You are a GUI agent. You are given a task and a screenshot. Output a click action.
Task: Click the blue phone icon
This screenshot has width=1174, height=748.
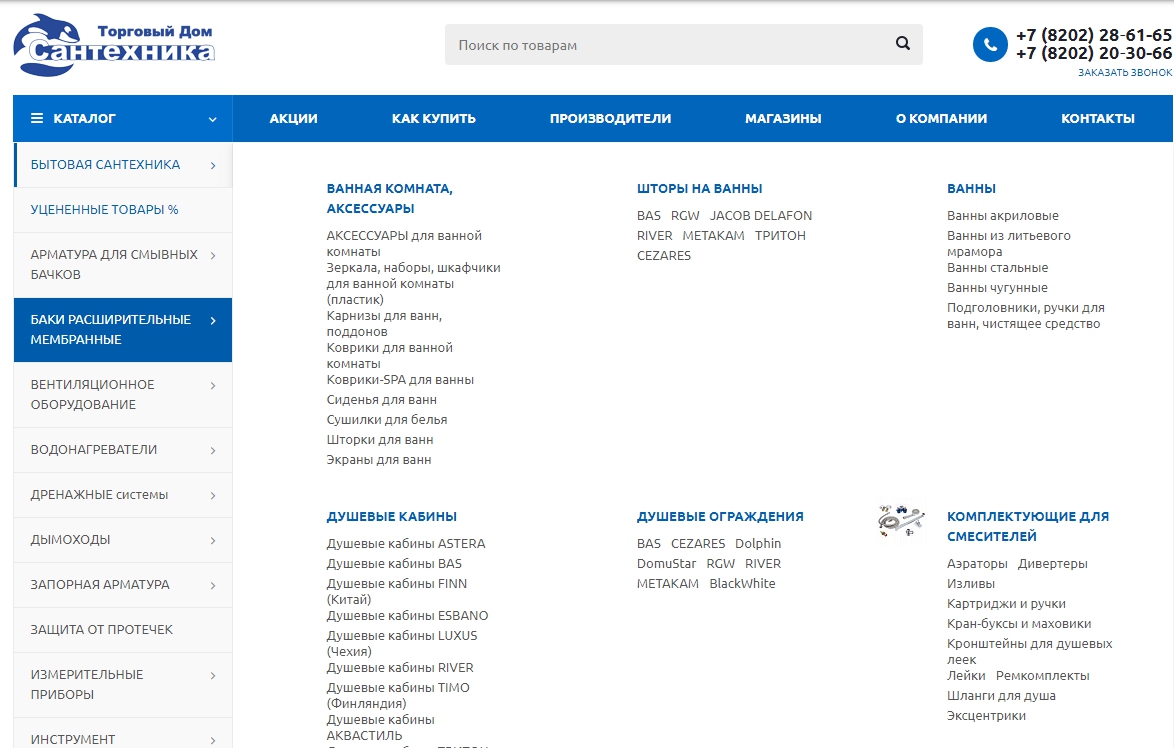pos(990,45)
